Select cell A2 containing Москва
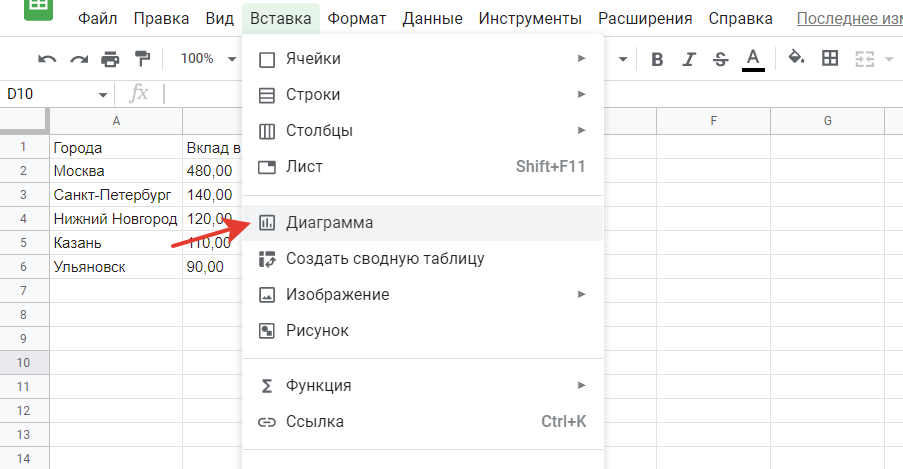903x469 pixels. pos(115,171)
